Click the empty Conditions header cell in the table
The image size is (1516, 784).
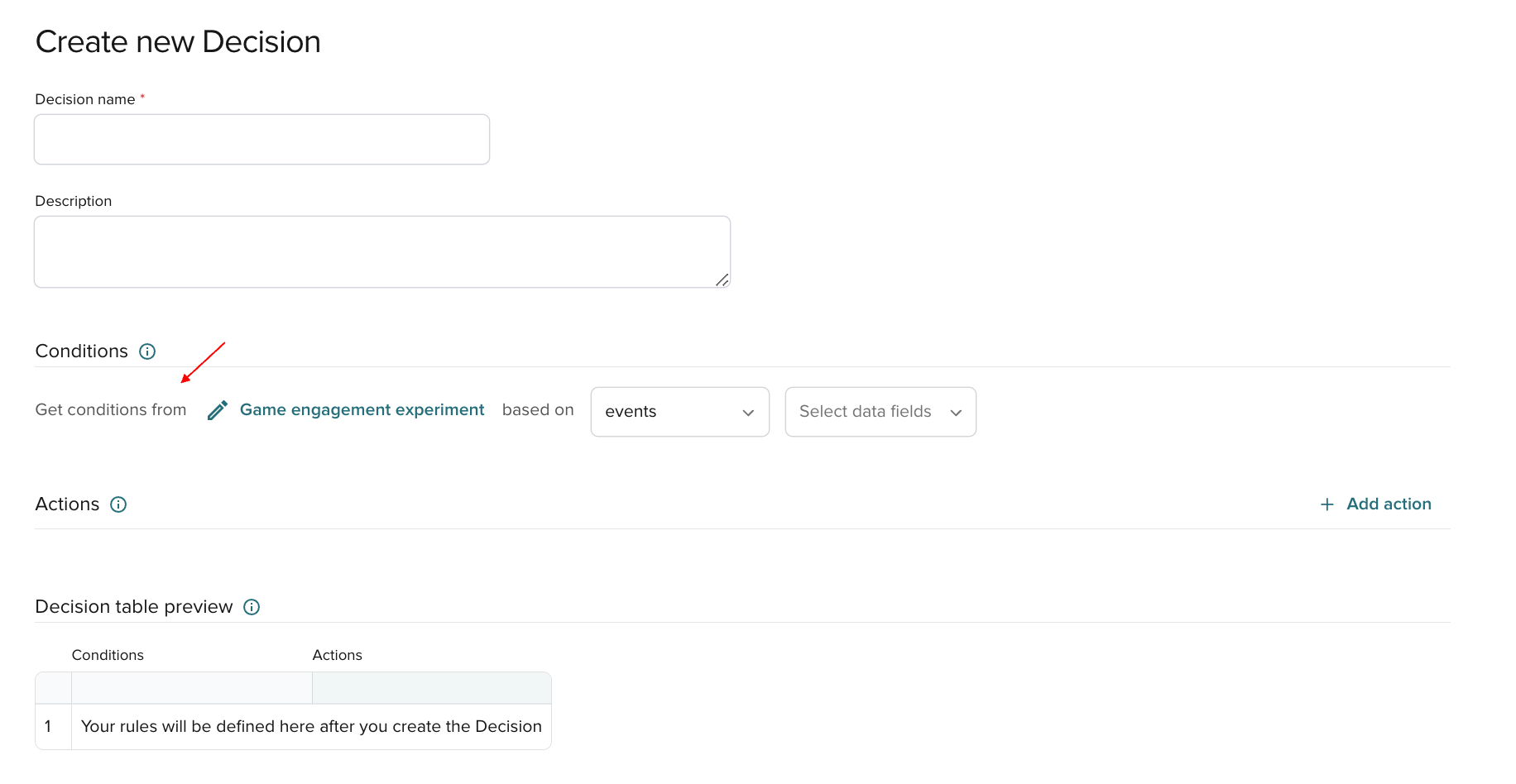[191, 688]
